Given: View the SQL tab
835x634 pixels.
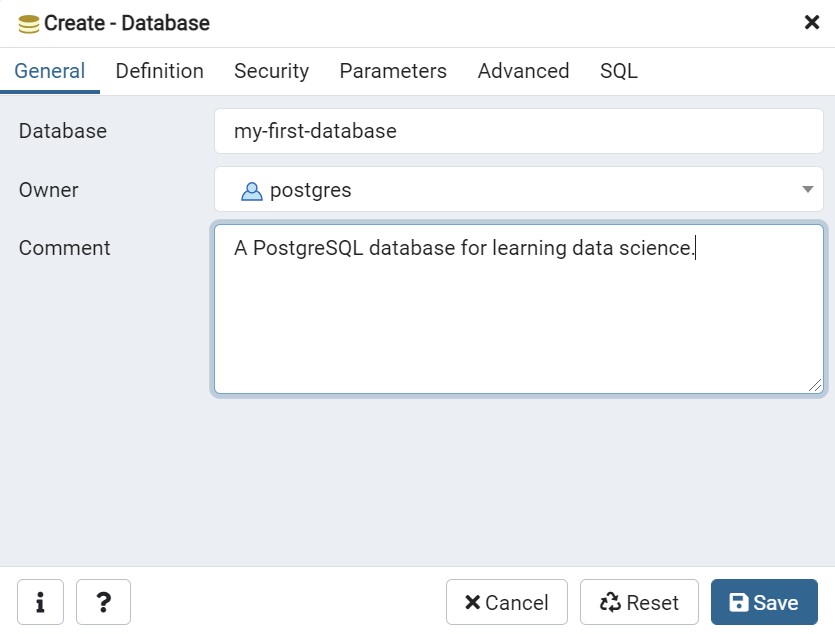Looking at the screenshot, I should pos(618,71).
